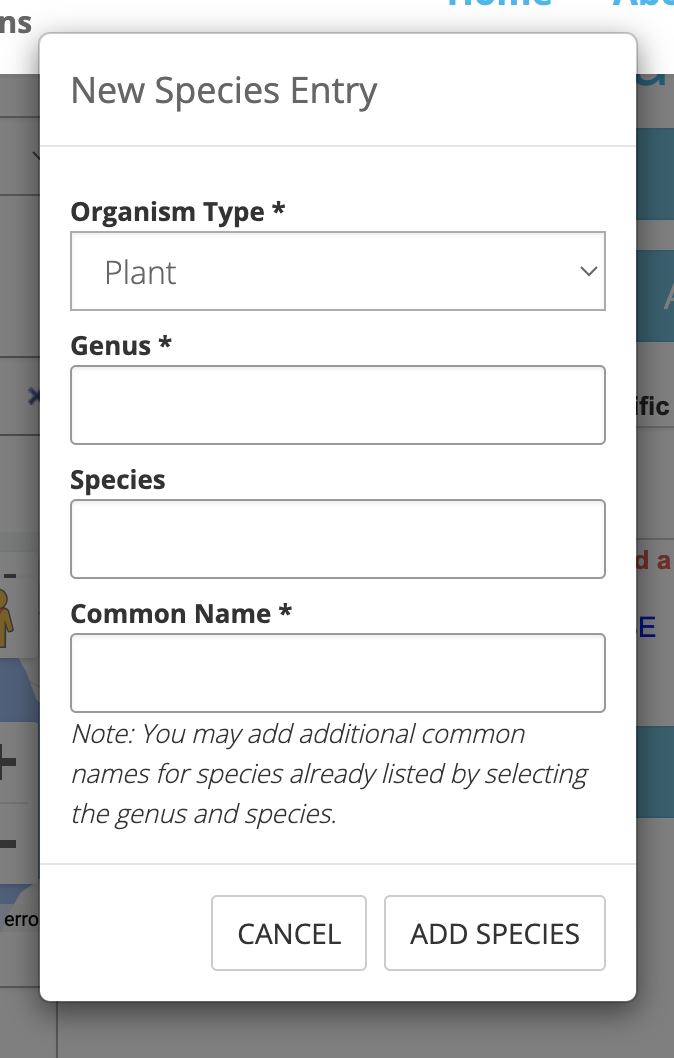Open the Organism Type dropdown
Image resolution: width=674 pixels, height=1058 pixels.
point(337,272)
